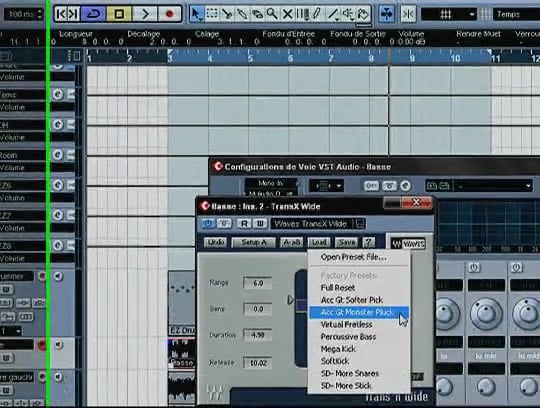Select the Draw pencil tool
The width and height of the screenshot is (540, 408).
point(318,14)
